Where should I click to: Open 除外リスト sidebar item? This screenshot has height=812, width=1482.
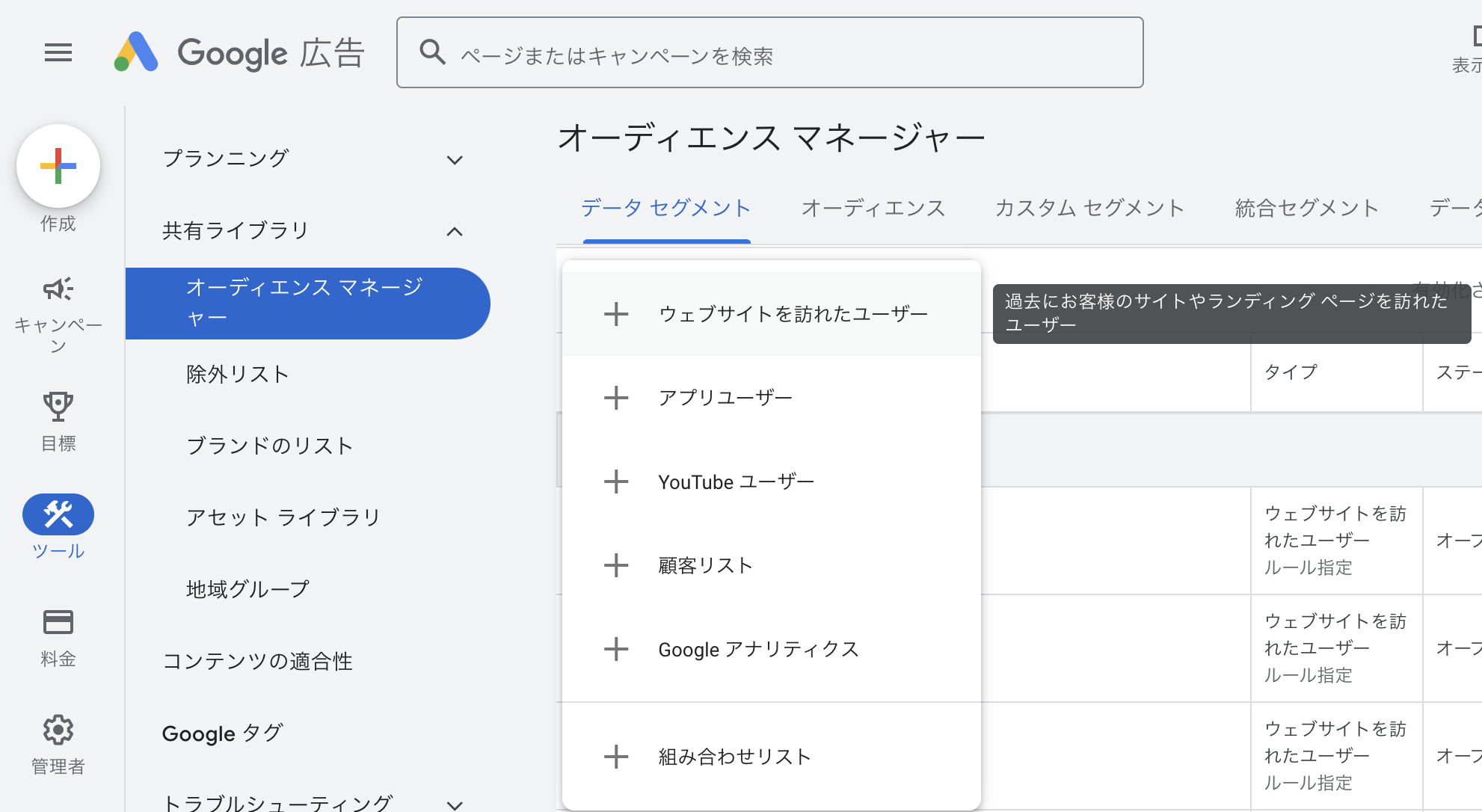(x=238, y=374)
